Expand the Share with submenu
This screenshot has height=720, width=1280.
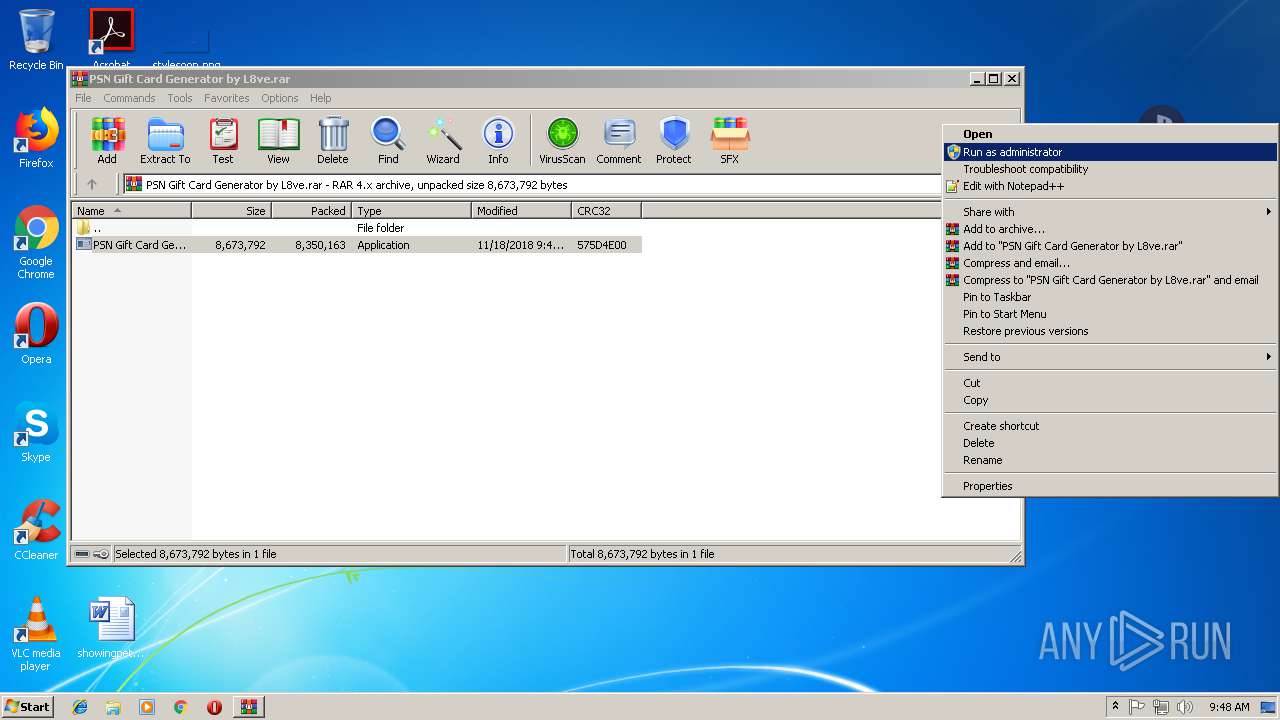click(x=1110, y=212)
